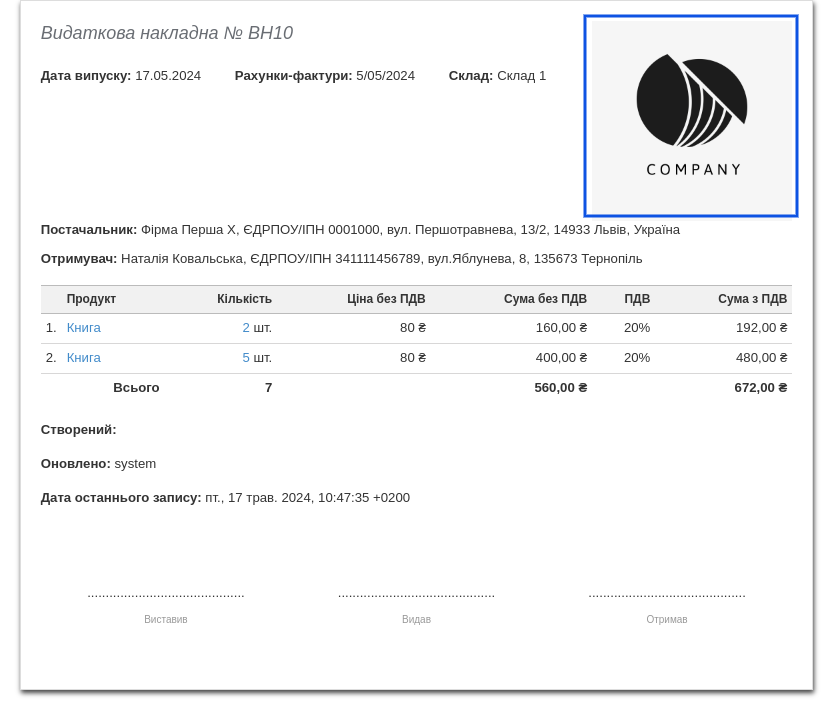832x702 pixels.
Task: Select the last record date timestamp
Action: point(307,497)
